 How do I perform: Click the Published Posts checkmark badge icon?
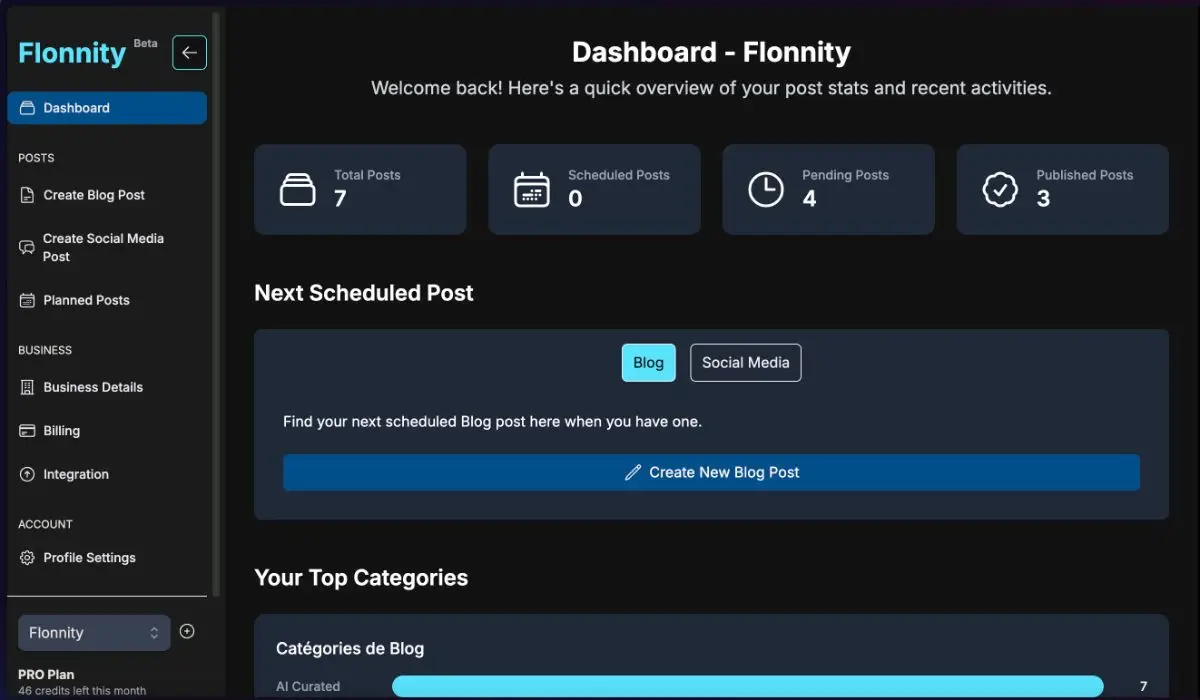[x=1000, y=189]
